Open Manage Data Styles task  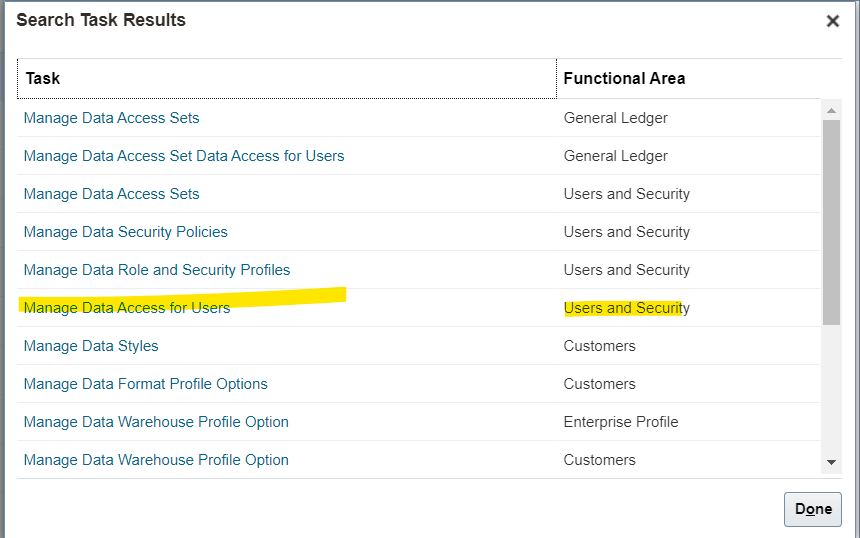[x=91, y=346]
